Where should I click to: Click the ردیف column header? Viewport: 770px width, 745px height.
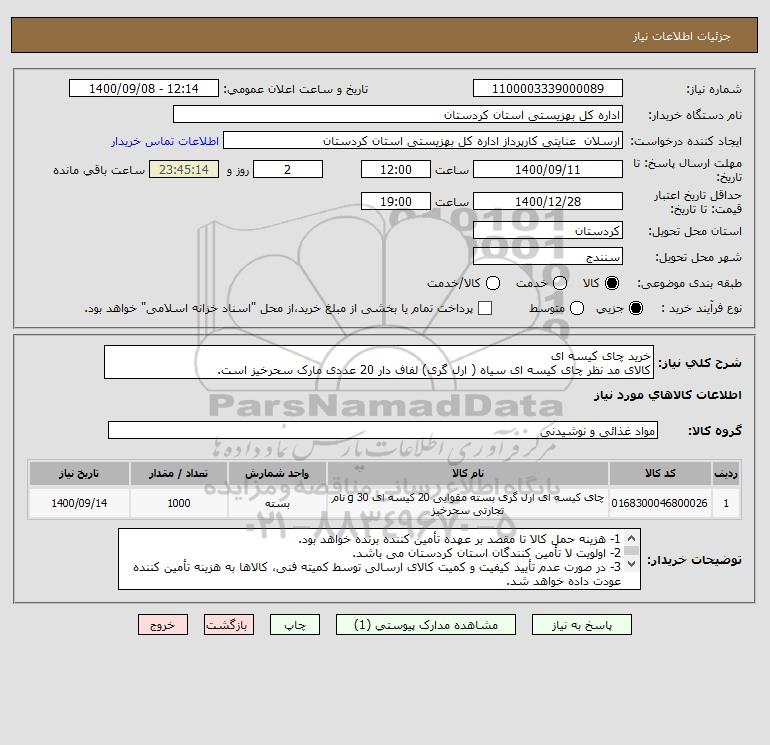coord(726,473)
